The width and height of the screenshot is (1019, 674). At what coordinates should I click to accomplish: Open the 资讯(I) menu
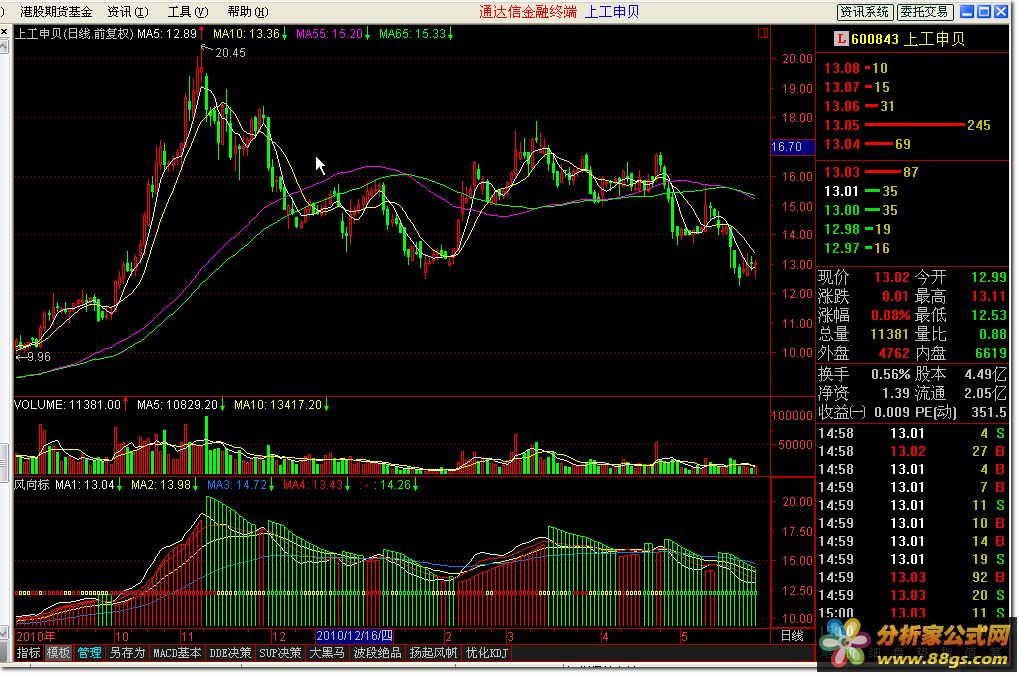coord(127,12)
